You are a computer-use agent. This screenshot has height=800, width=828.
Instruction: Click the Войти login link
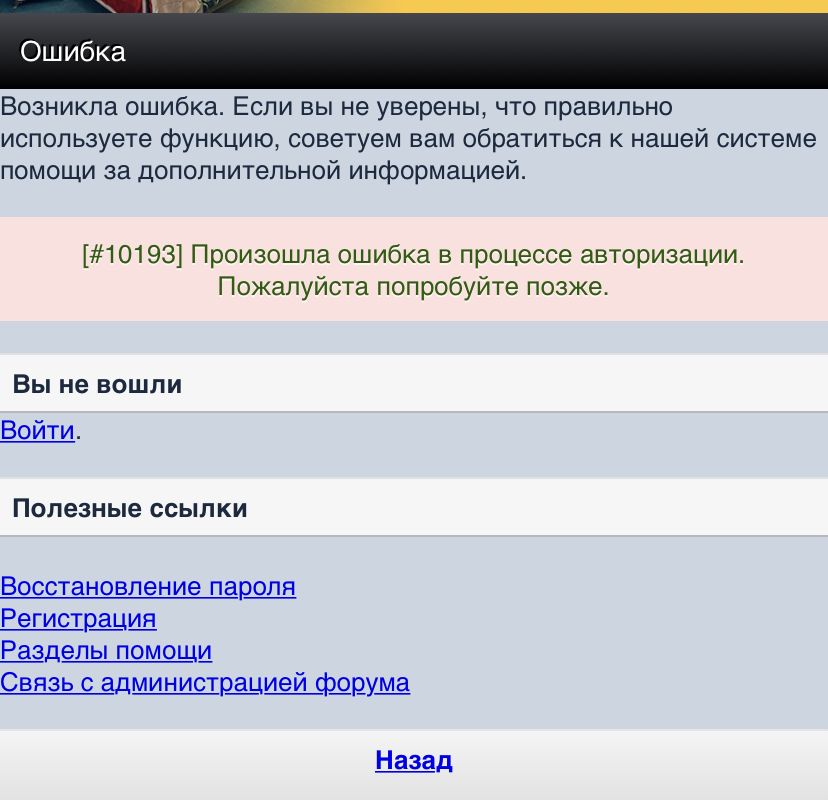37,431
